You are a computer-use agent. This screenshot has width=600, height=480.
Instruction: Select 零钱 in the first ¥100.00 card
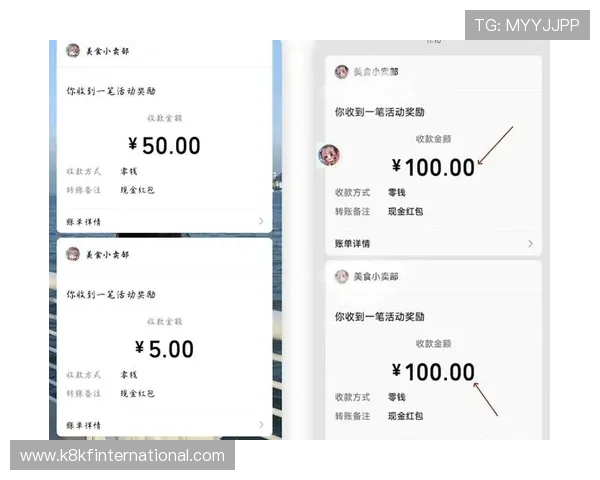[397, 193]
